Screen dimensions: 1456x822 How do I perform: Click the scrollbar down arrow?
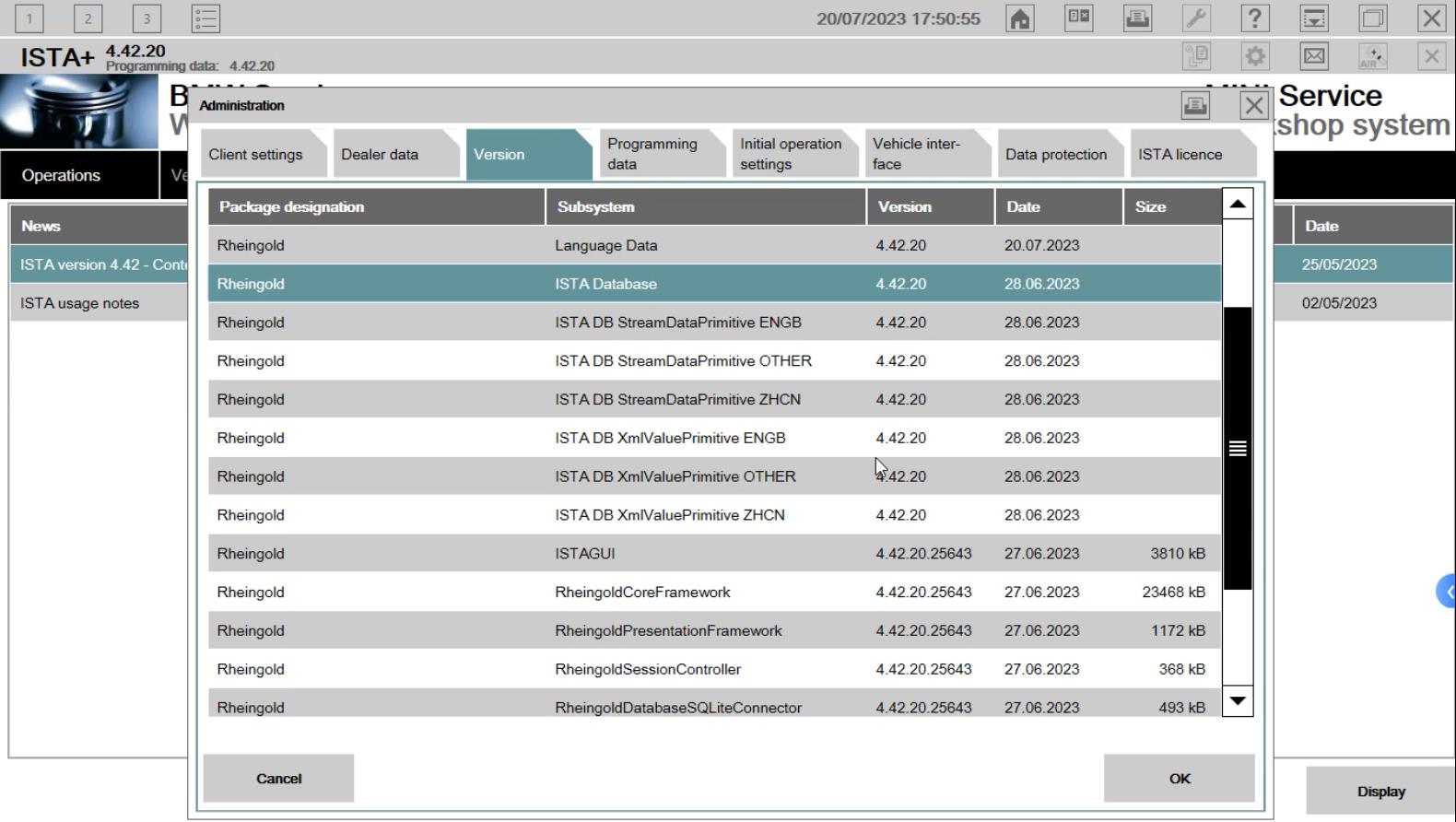tap(1238, 701)
